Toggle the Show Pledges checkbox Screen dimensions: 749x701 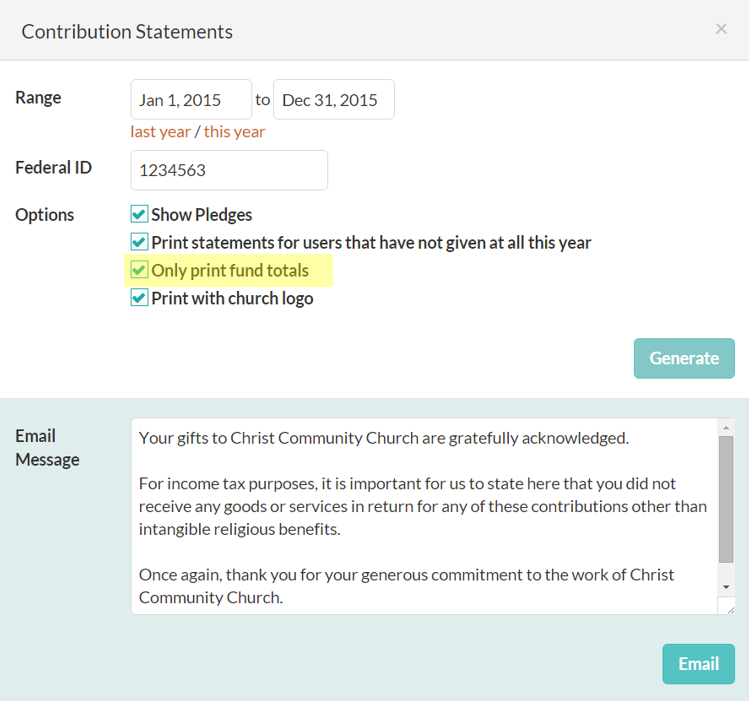pos(139,214)
